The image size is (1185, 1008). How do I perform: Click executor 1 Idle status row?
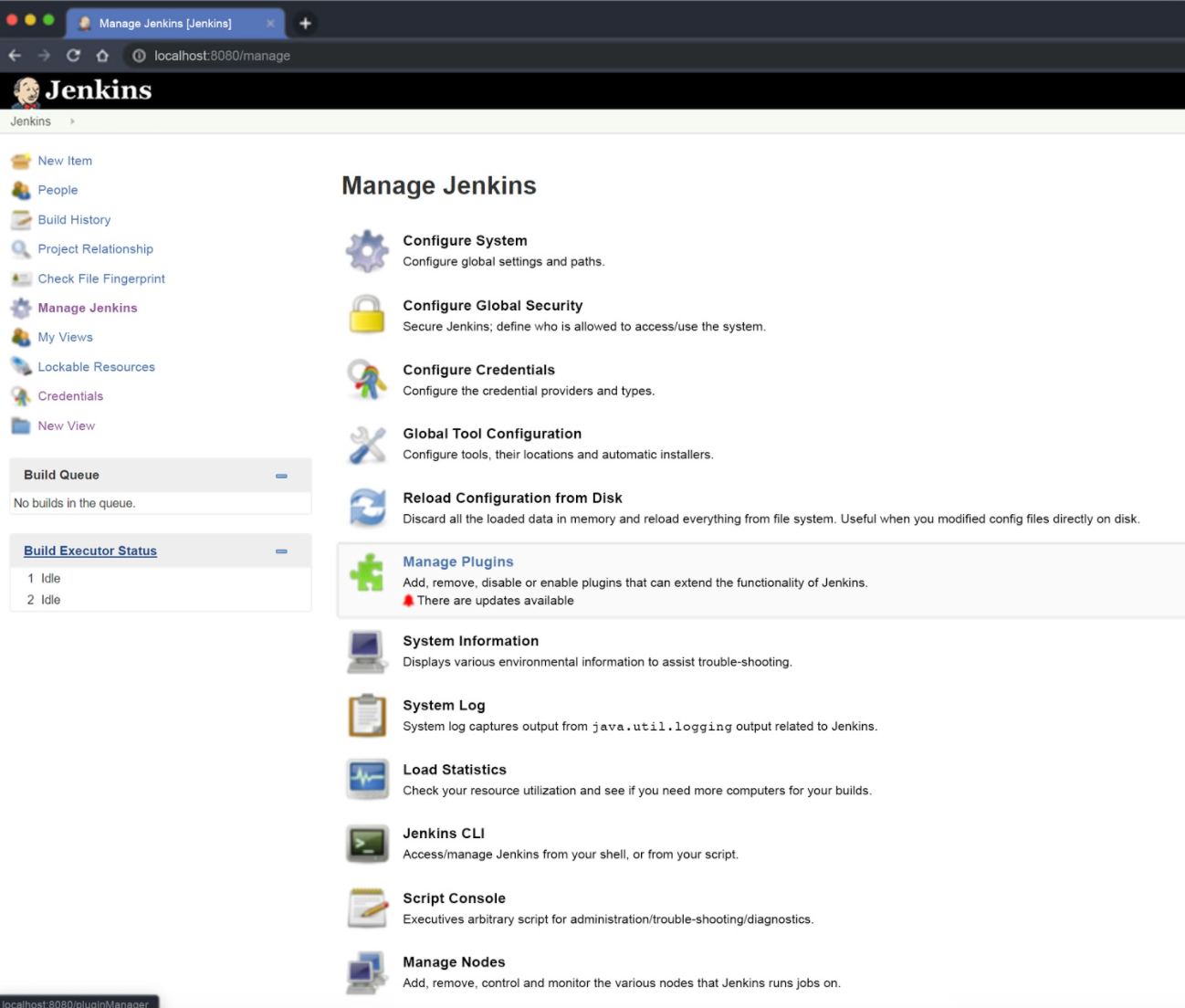coord(160,579)
